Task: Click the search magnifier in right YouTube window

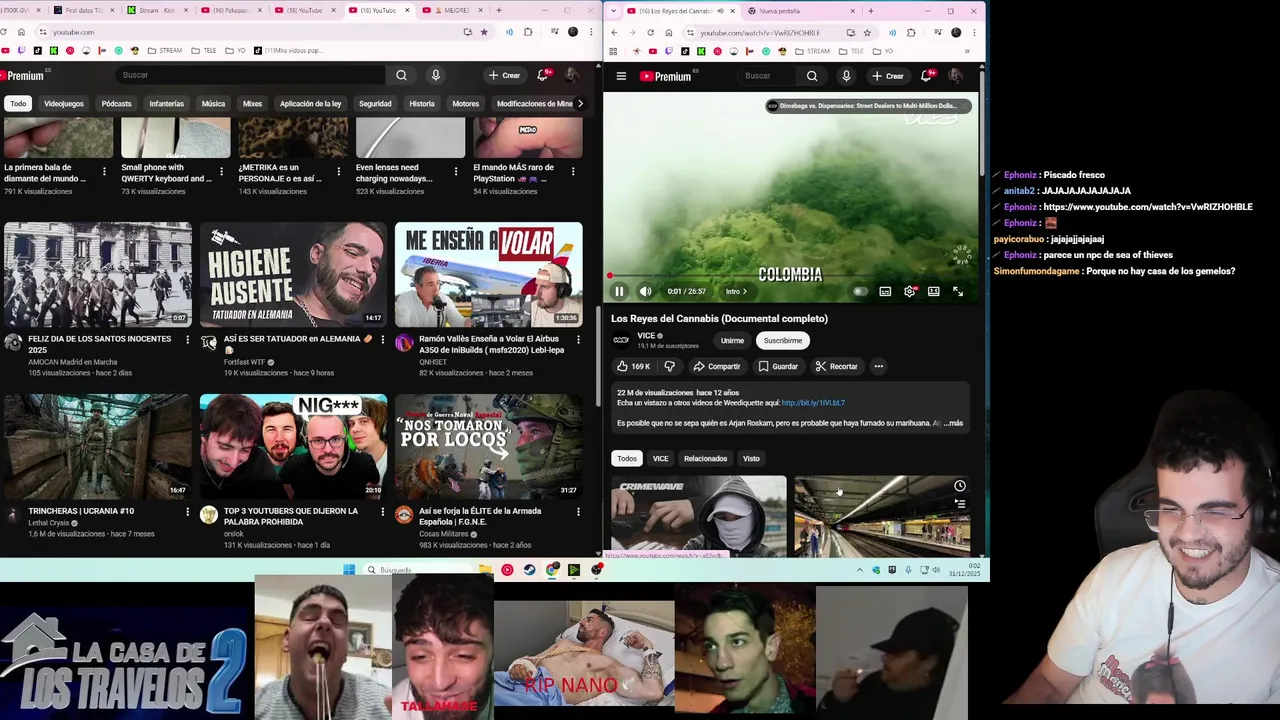Action: tap(812, 76)
